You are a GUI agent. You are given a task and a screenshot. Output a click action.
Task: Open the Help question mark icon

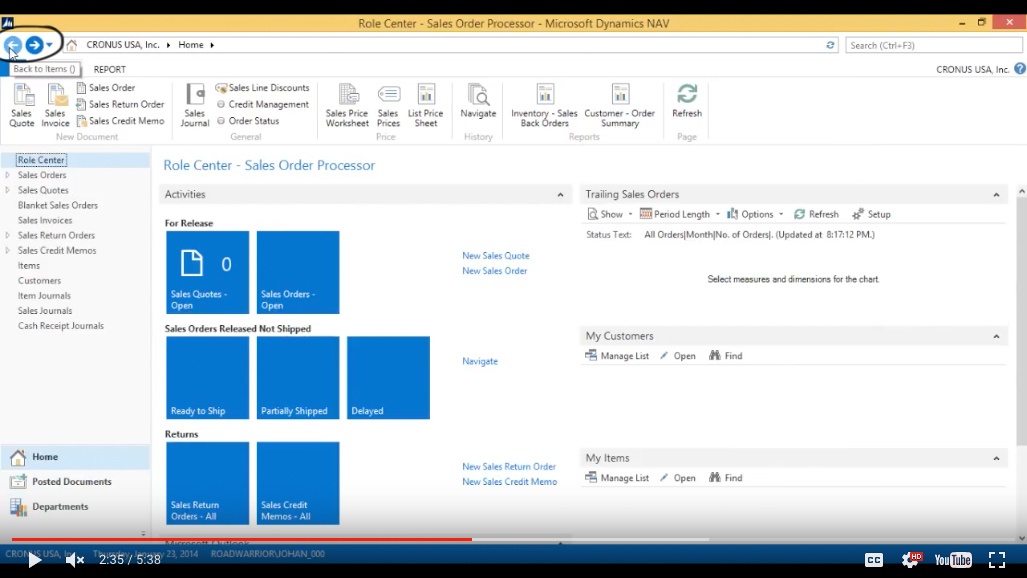pyautogui.click(x=1019, y=69)
